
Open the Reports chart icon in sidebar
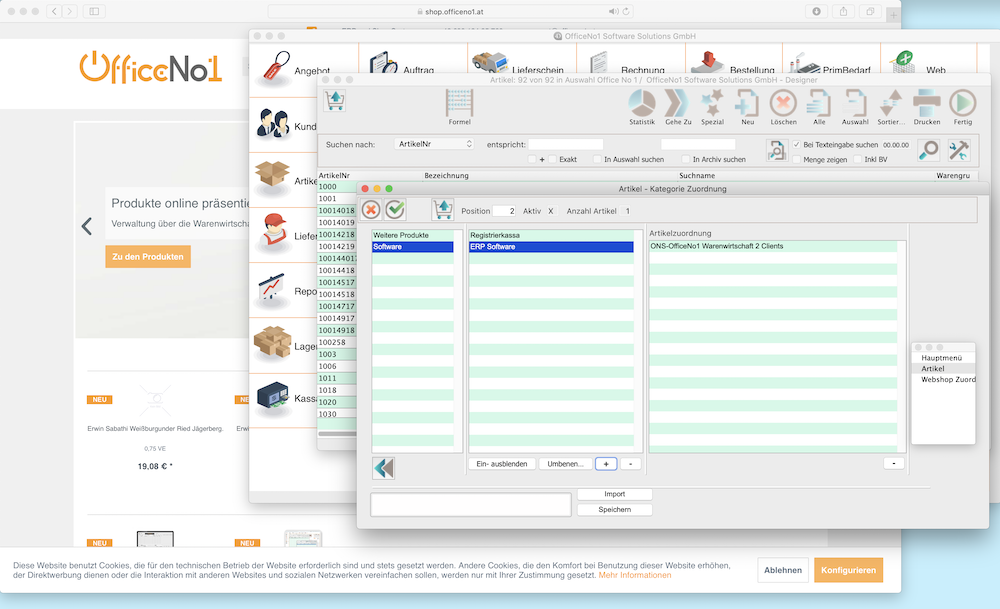pyautogui.click(x=272, y=288)
